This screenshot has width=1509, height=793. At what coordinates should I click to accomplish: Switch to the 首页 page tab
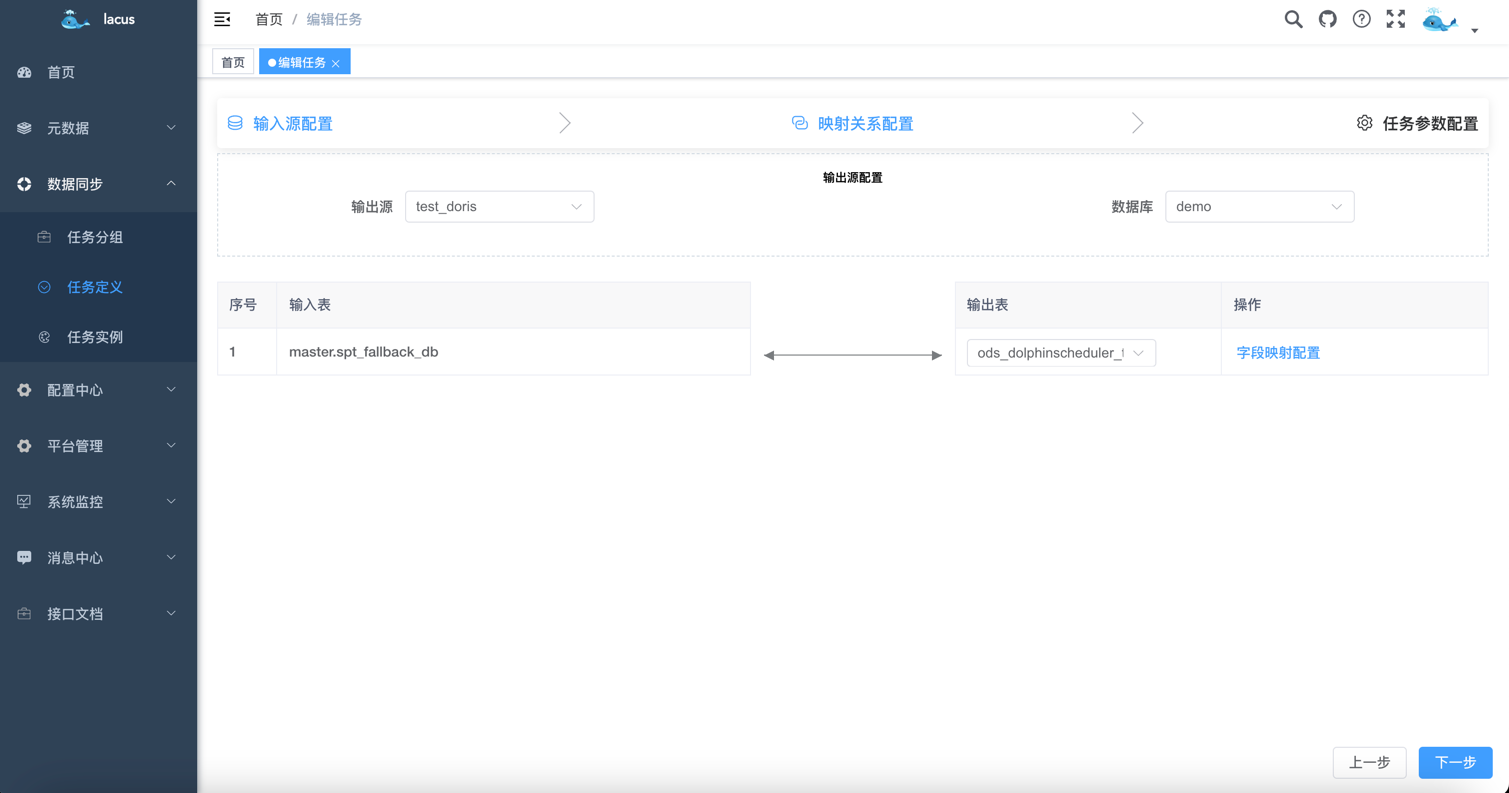(233, 62)
